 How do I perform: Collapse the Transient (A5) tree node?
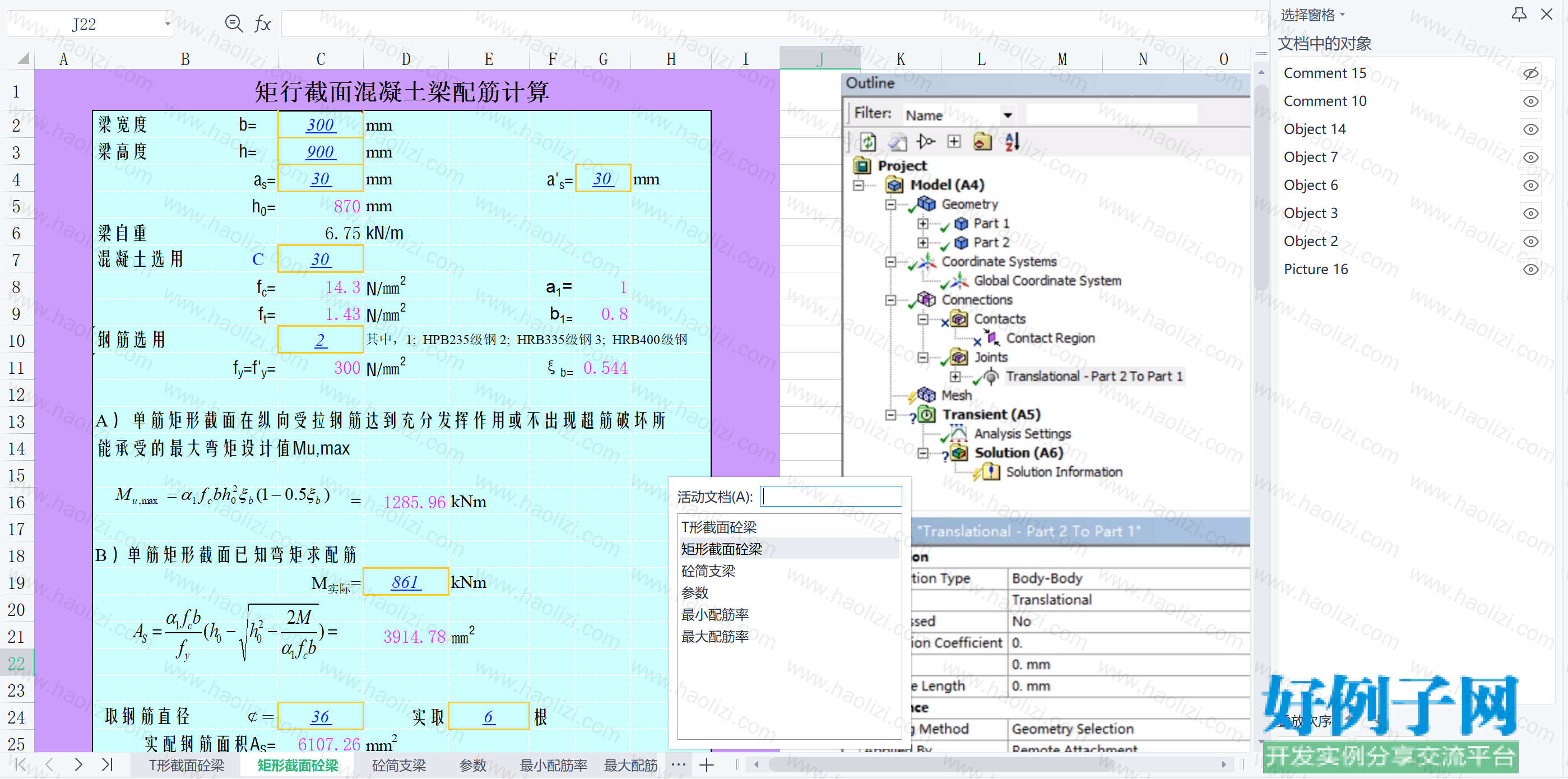[x=890, y=415]
